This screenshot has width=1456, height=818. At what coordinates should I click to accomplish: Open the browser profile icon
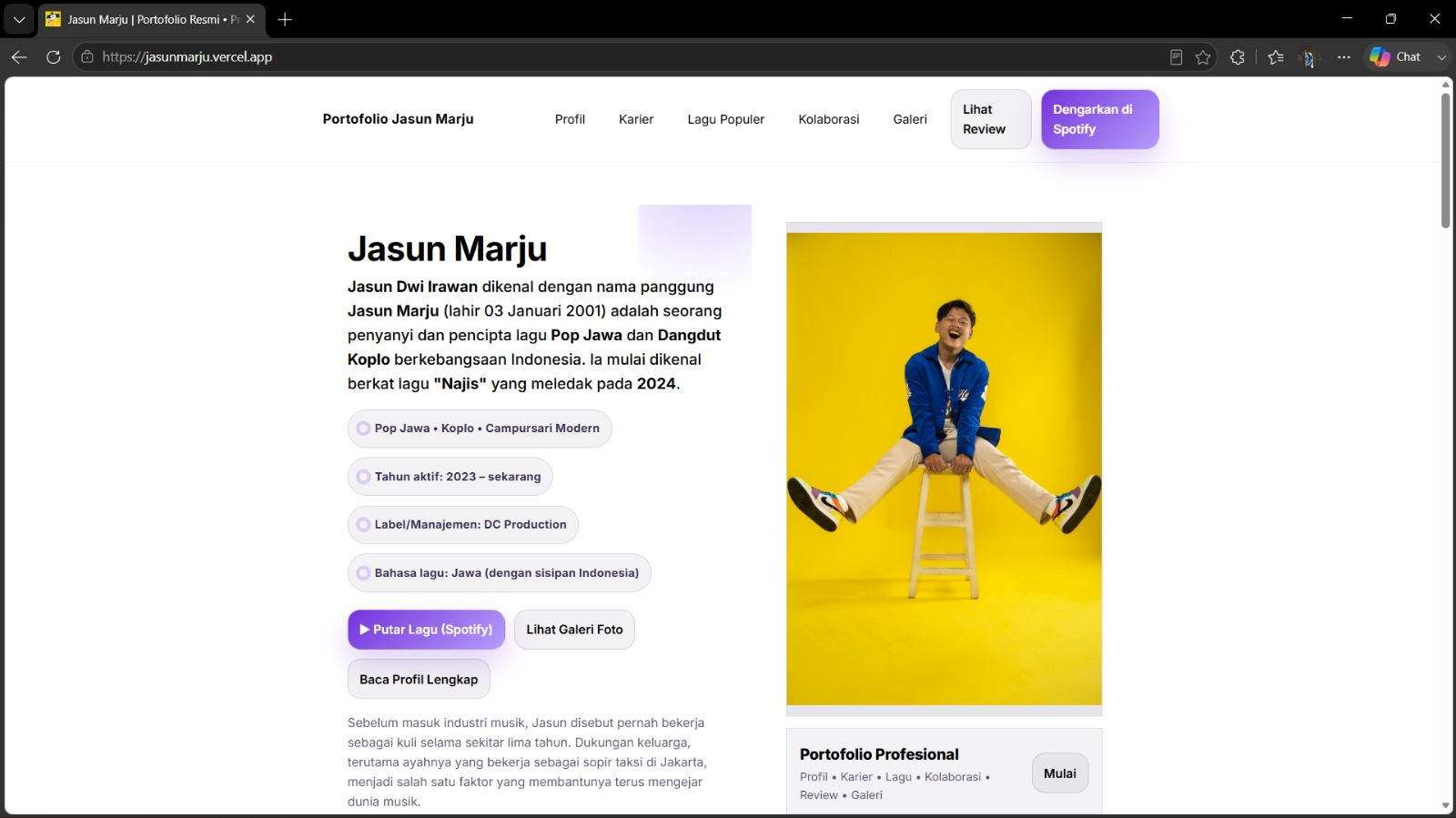[x=1309, y=57]
